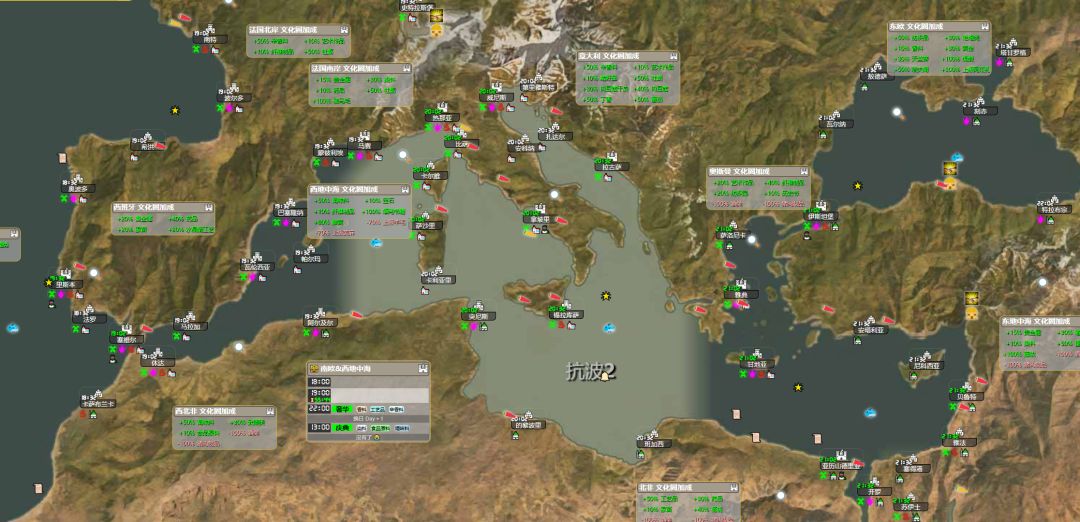Click the white marker in the Black Sea near 刻赤
This screenshot has width=1080, height=522.
(x=897, y=112)
